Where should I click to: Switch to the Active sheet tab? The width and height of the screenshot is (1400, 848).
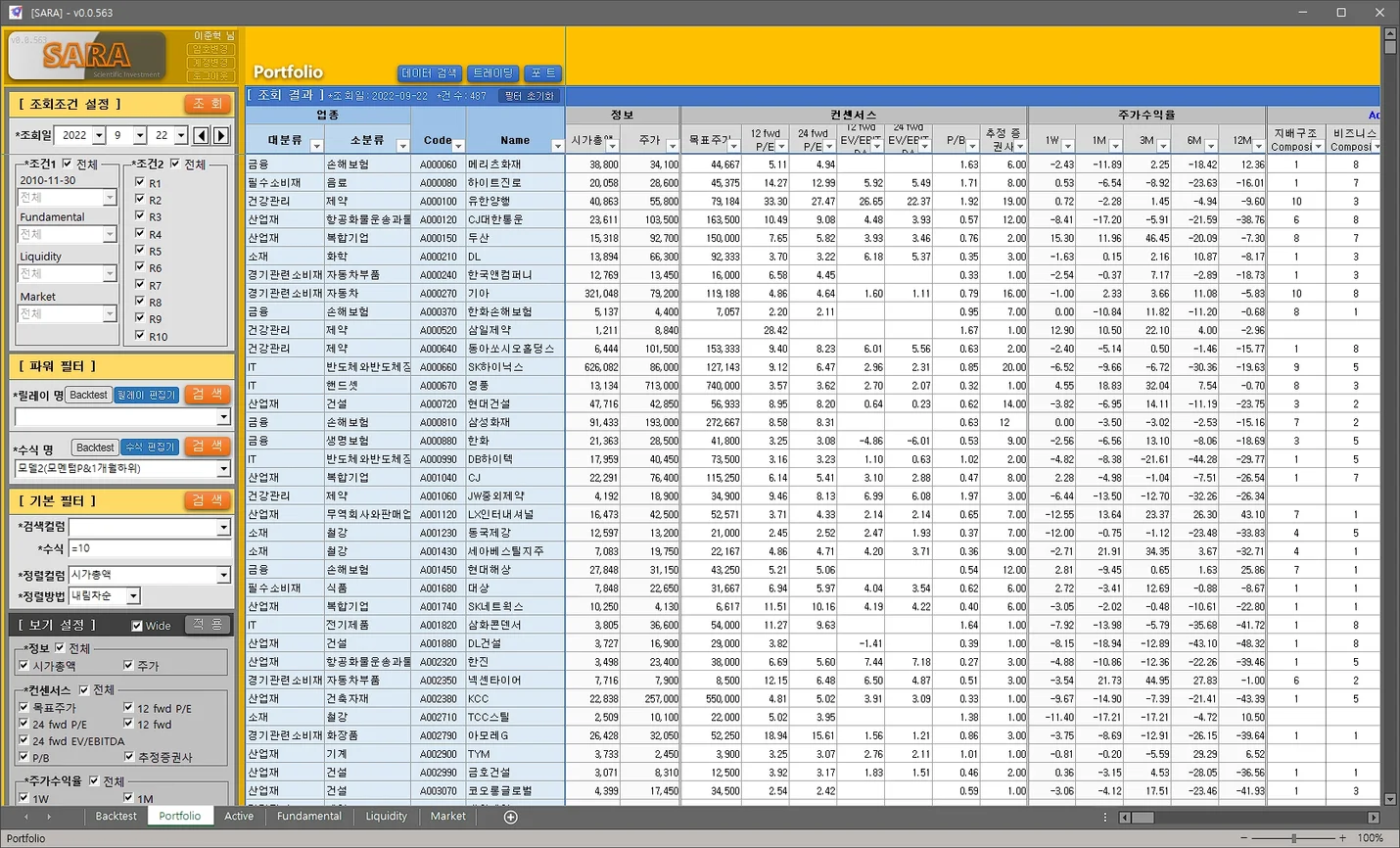239,817
